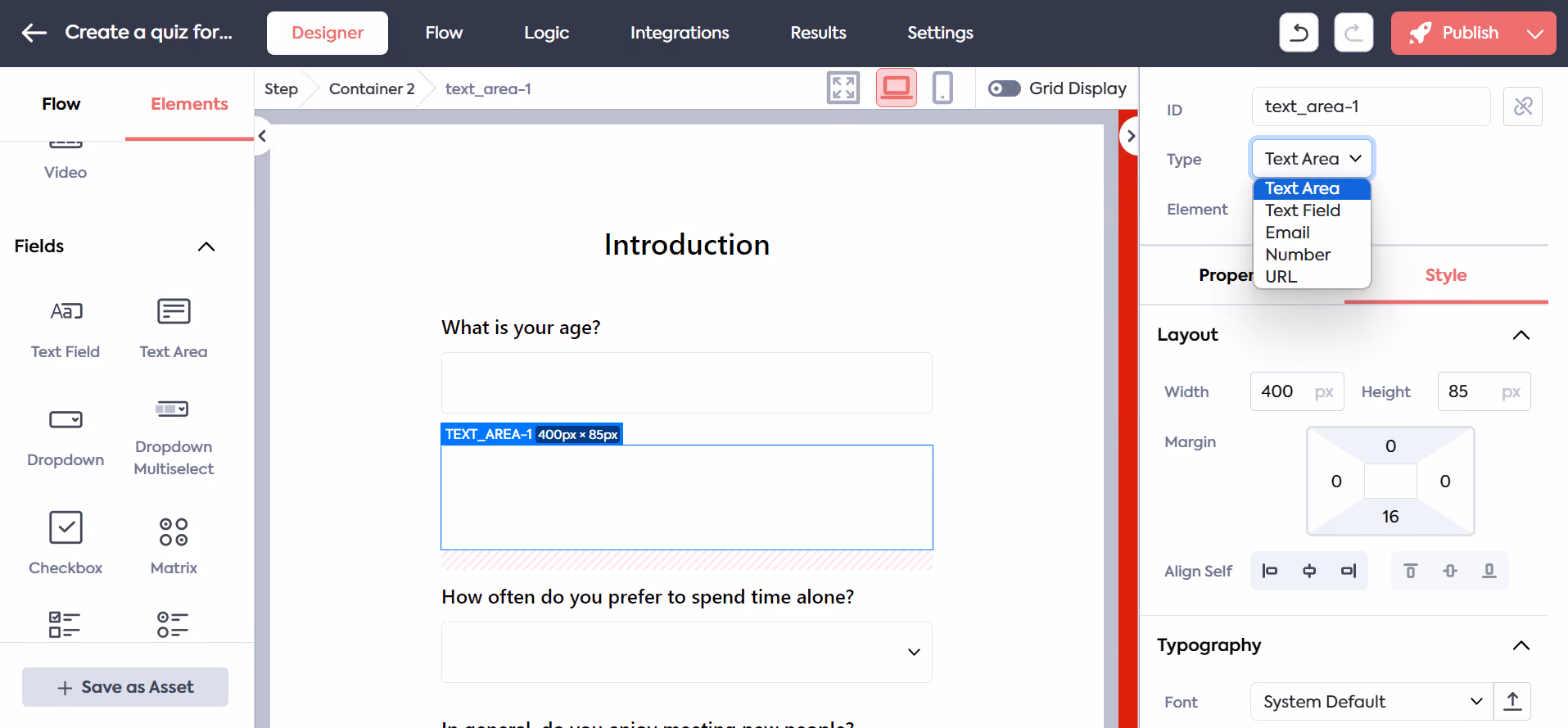Choose Email from Type list
The image size is (1568, 728).
click(x=1312, y=233)
